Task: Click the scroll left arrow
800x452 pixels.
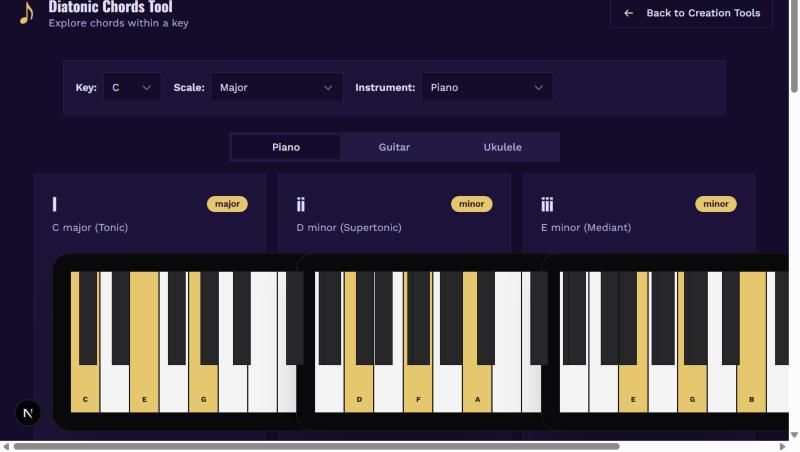Action: pyautogui.click(x=6, y=446)
